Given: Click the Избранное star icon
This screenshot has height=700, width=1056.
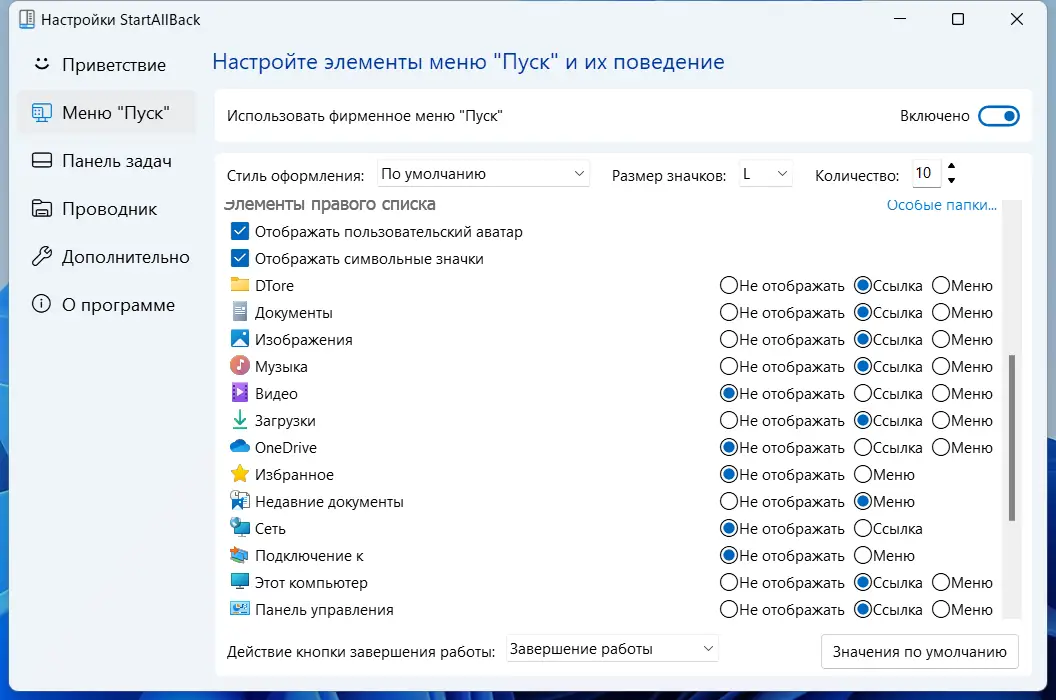Looking at the screenshot, I should coord(240,474).
